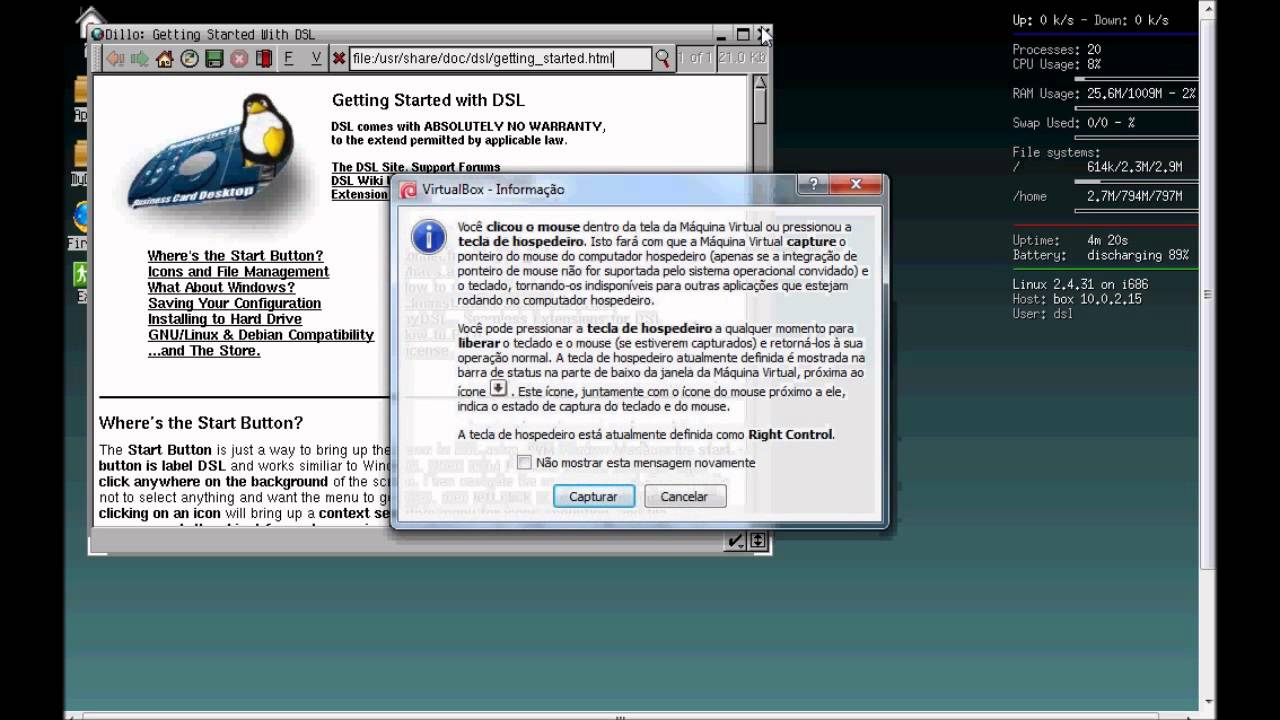This screenshot has width=1280, height=720.
Task: Click the blue information icon in dialog
Action: point(429,238)
